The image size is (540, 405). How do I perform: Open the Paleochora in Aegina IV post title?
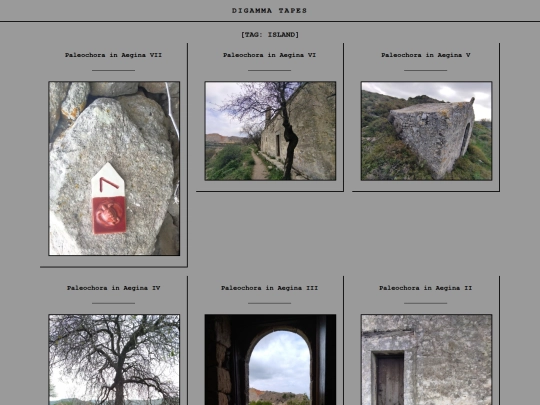coord(113,288)
